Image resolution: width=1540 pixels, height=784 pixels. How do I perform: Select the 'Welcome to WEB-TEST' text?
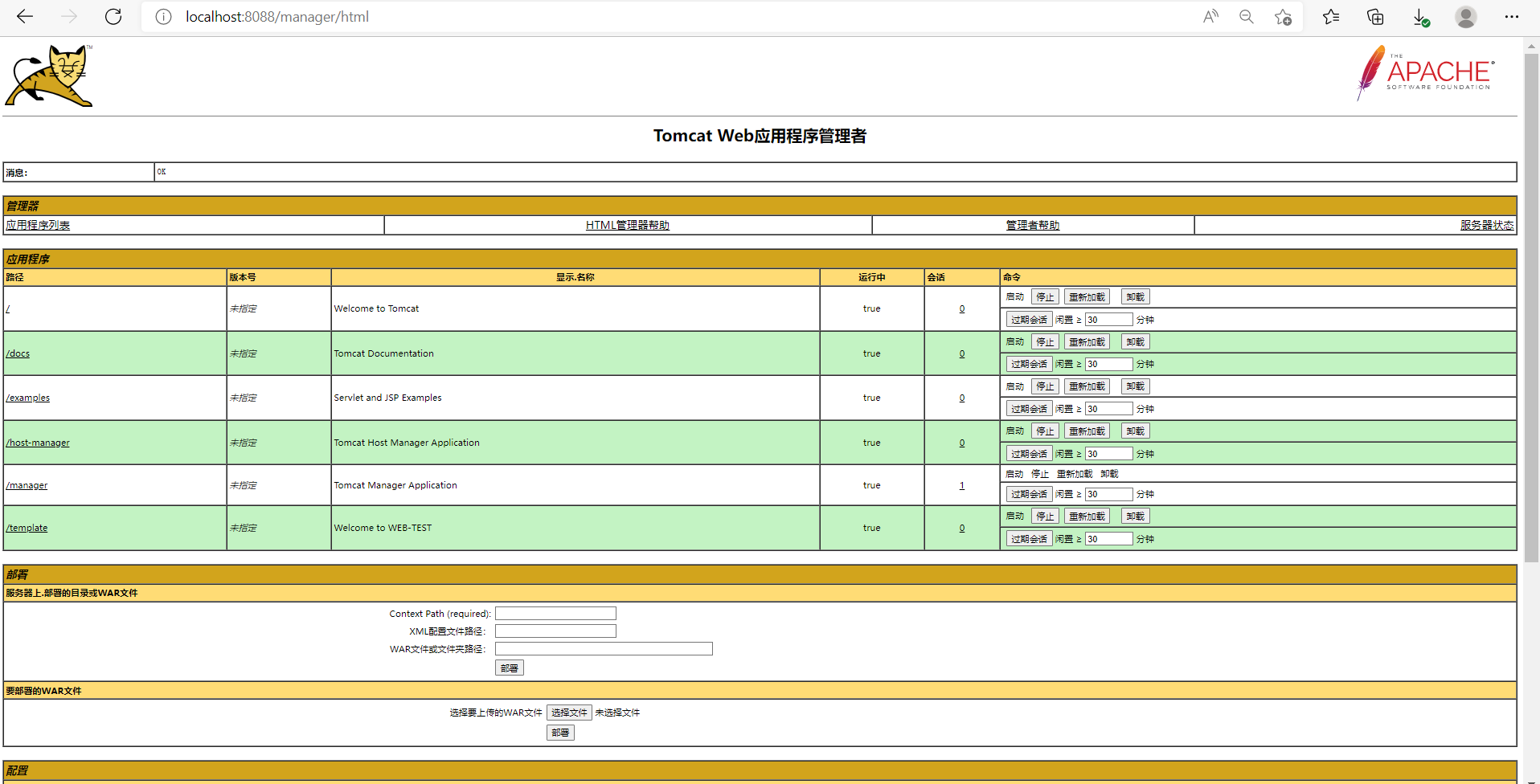pos(383,528)
